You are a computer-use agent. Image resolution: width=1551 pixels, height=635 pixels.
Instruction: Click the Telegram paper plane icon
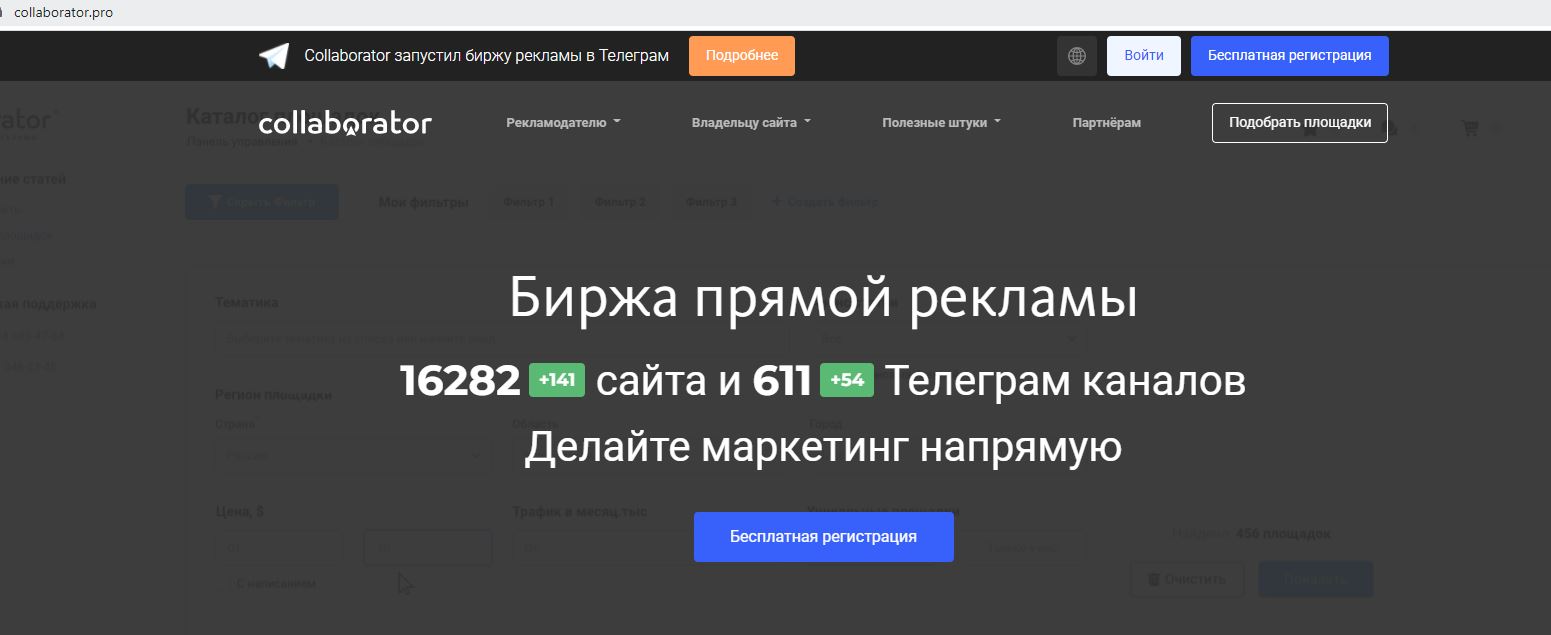pos(274,56)
